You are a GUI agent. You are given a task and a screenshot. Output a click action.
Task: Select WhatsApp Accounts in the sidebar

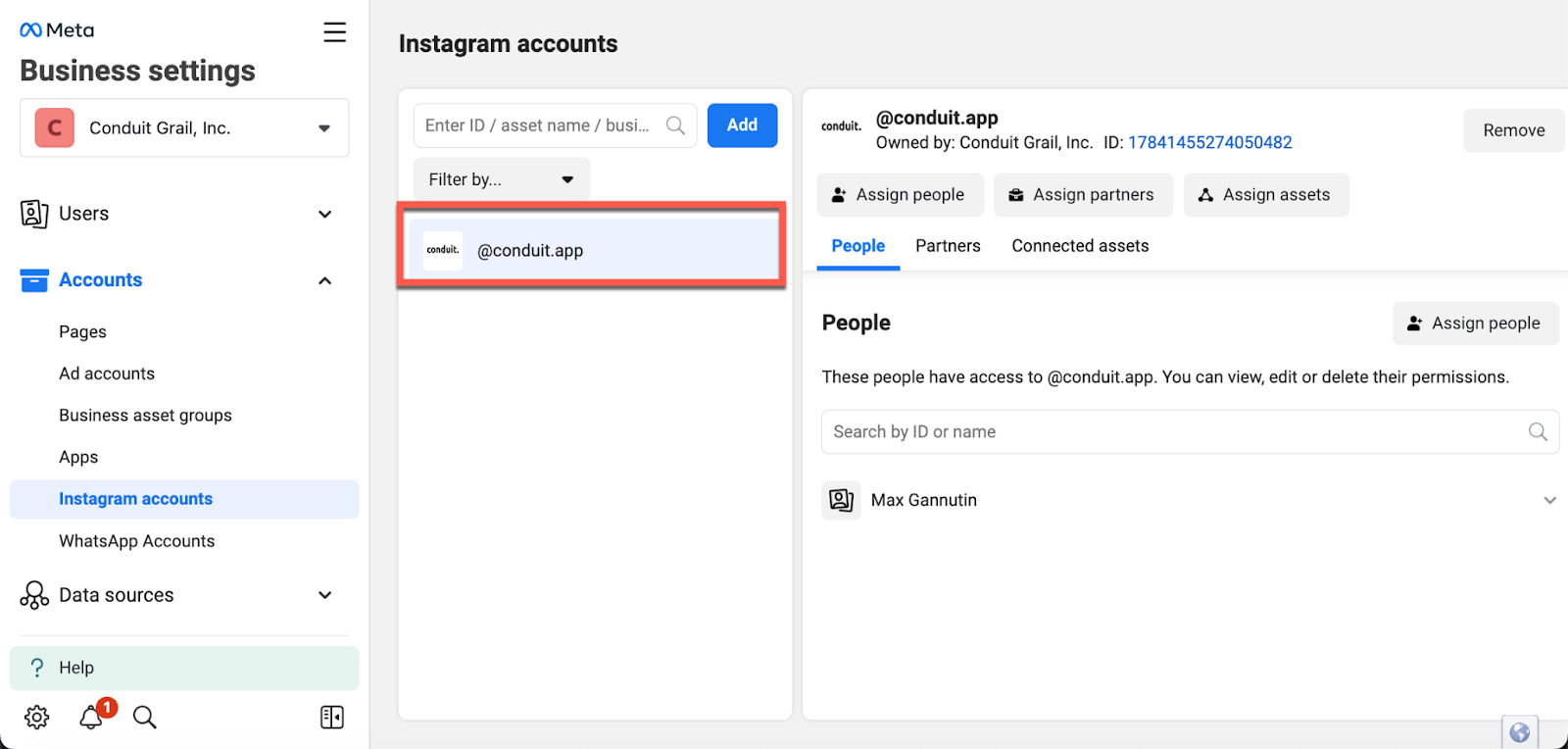click(136, 541)
